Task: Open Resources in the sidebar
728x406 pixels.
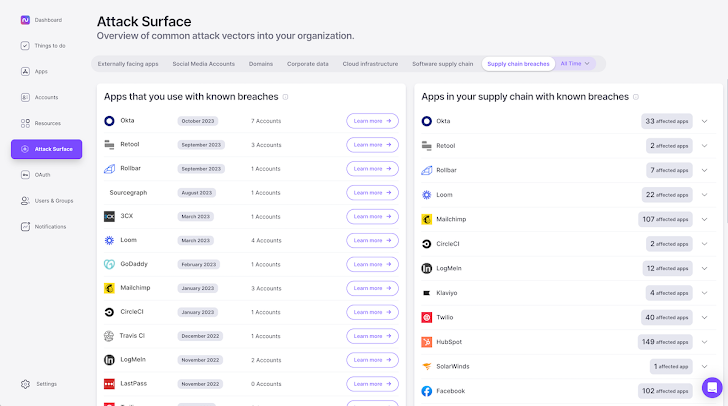Action: [46, 123]
